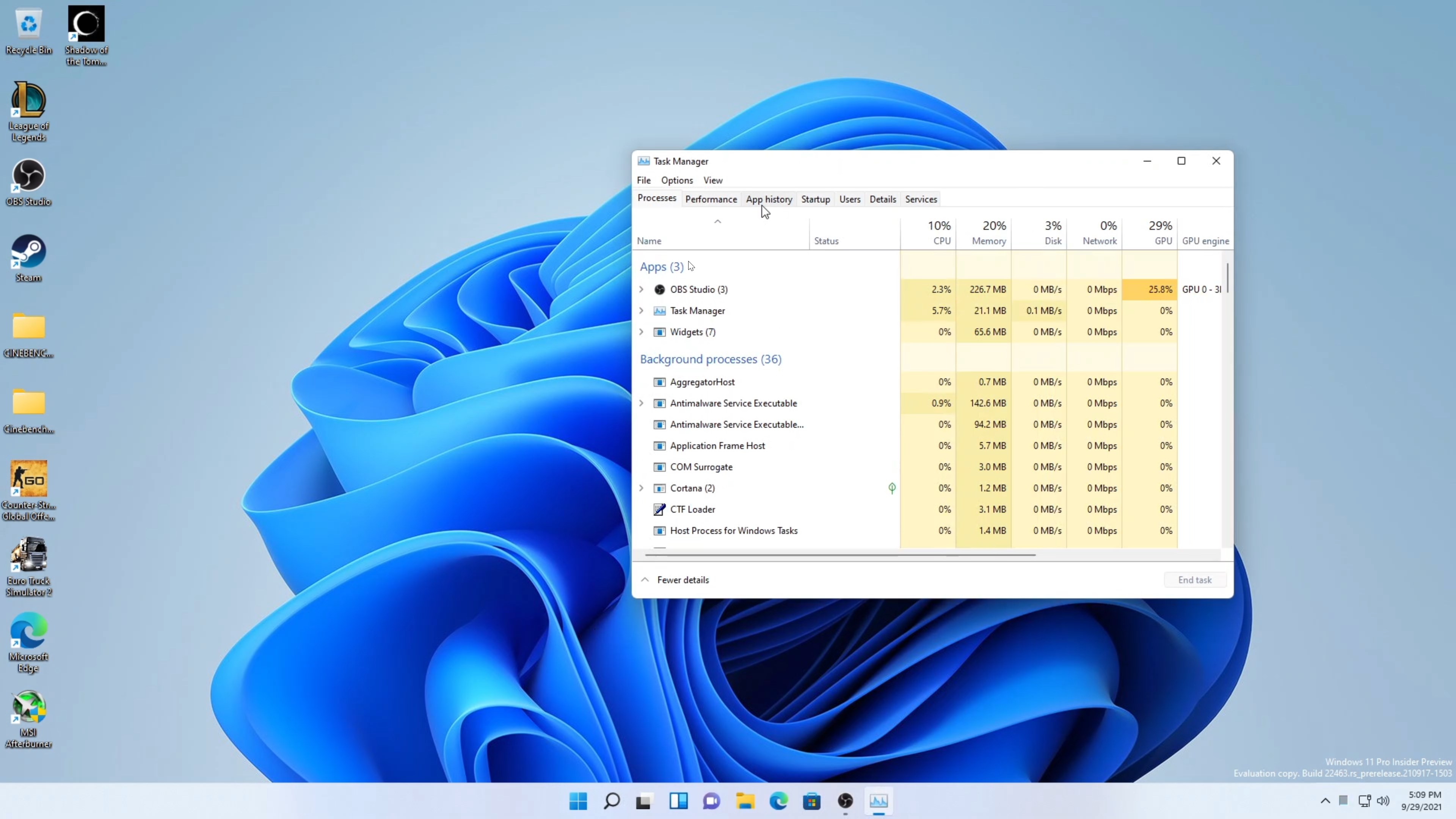1456x819 pixels.
Task: Sort by the Disk column header
Action: coord(1039,234)
